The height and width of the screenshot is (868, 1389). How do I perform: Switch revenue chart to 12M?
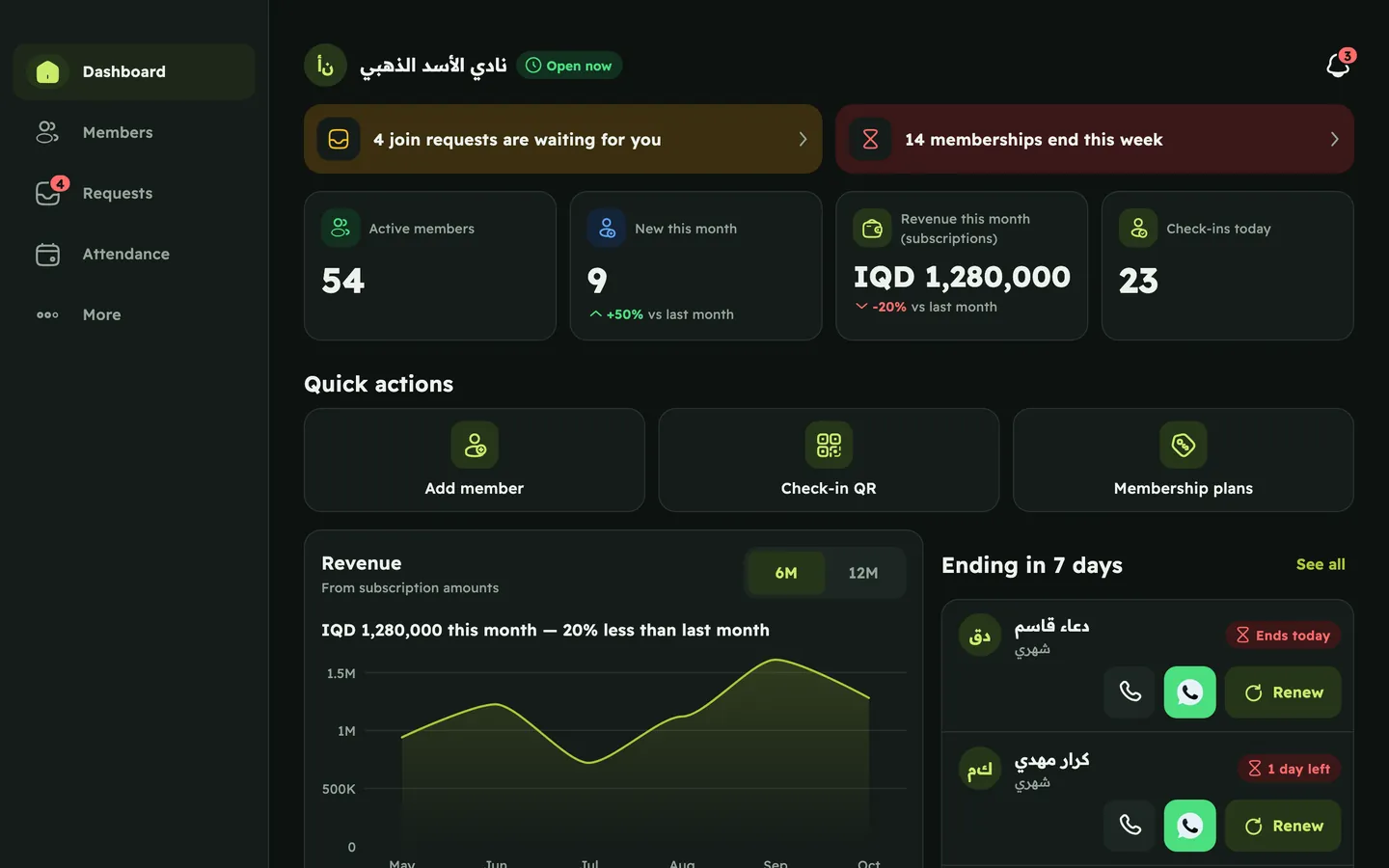click(x=863, y=573)
